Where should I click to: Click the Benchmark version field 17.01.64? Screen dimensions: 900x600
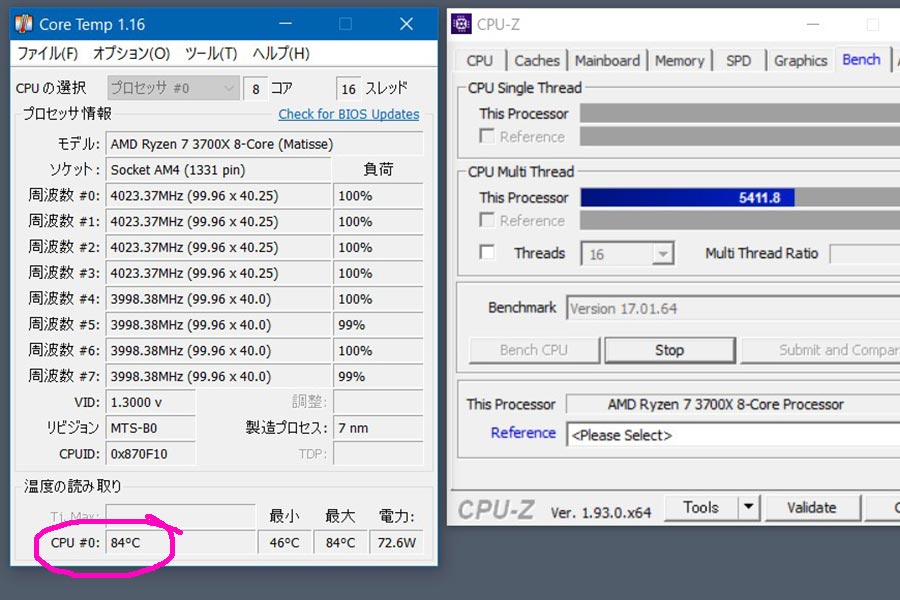click(x=734, y=308)
